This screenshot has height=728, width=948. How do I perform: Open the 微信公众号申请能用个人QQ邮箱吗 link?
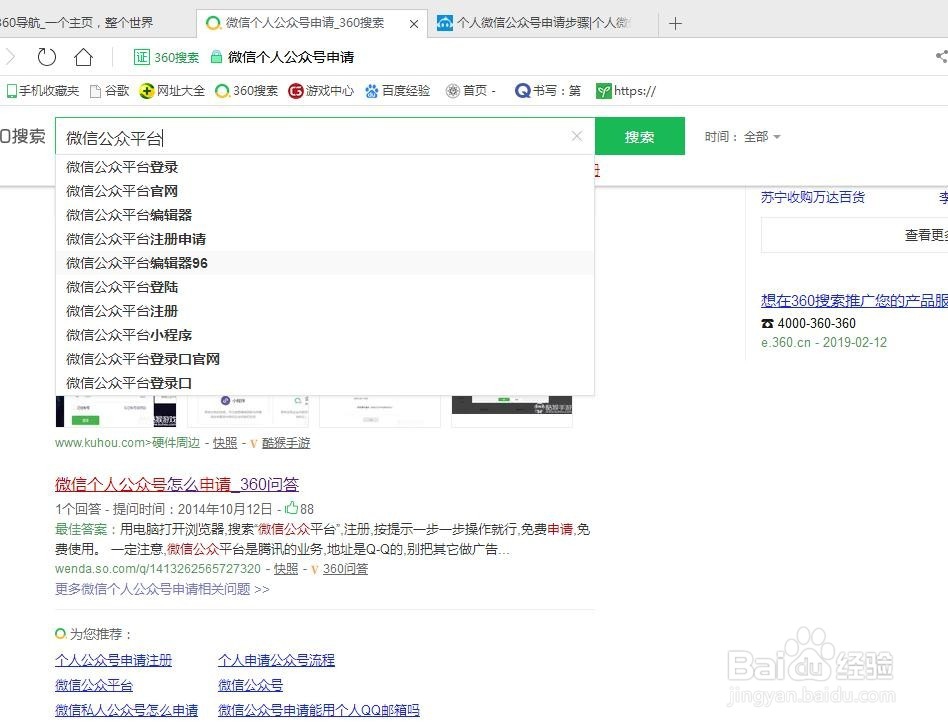[x=319, y=710]
